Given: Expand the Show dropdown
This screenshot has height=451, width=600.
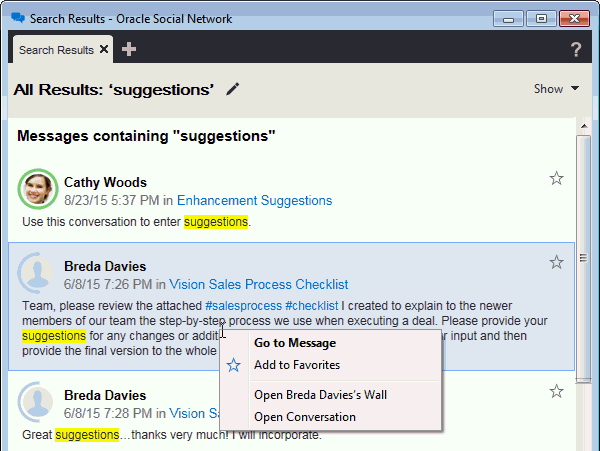Looking at the screenshot, I should tap(557, 89).
